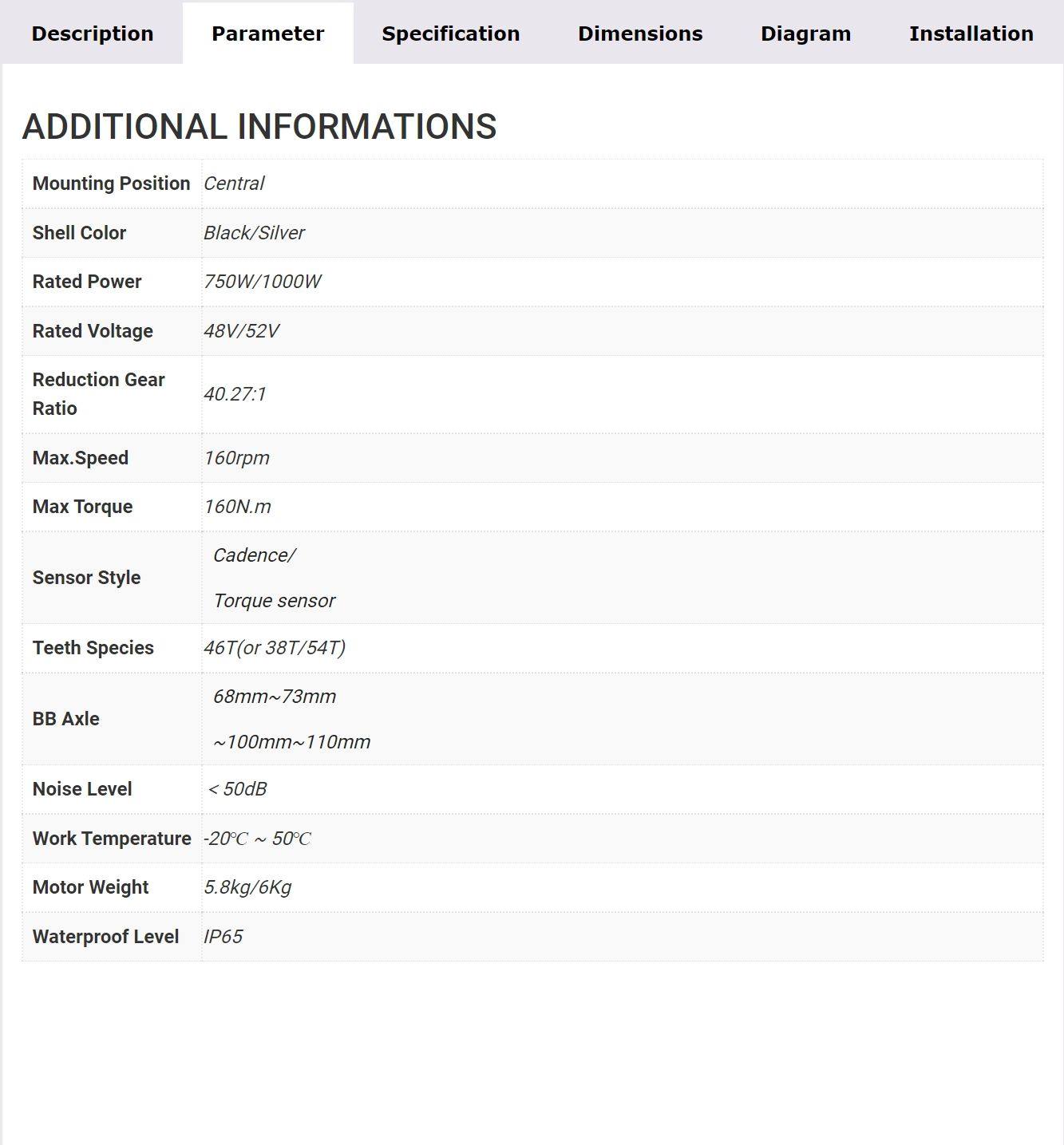The image size is (1064, 1145).
Task: Click the 160N.m max torque value
Action: click(x=237, y=507)
